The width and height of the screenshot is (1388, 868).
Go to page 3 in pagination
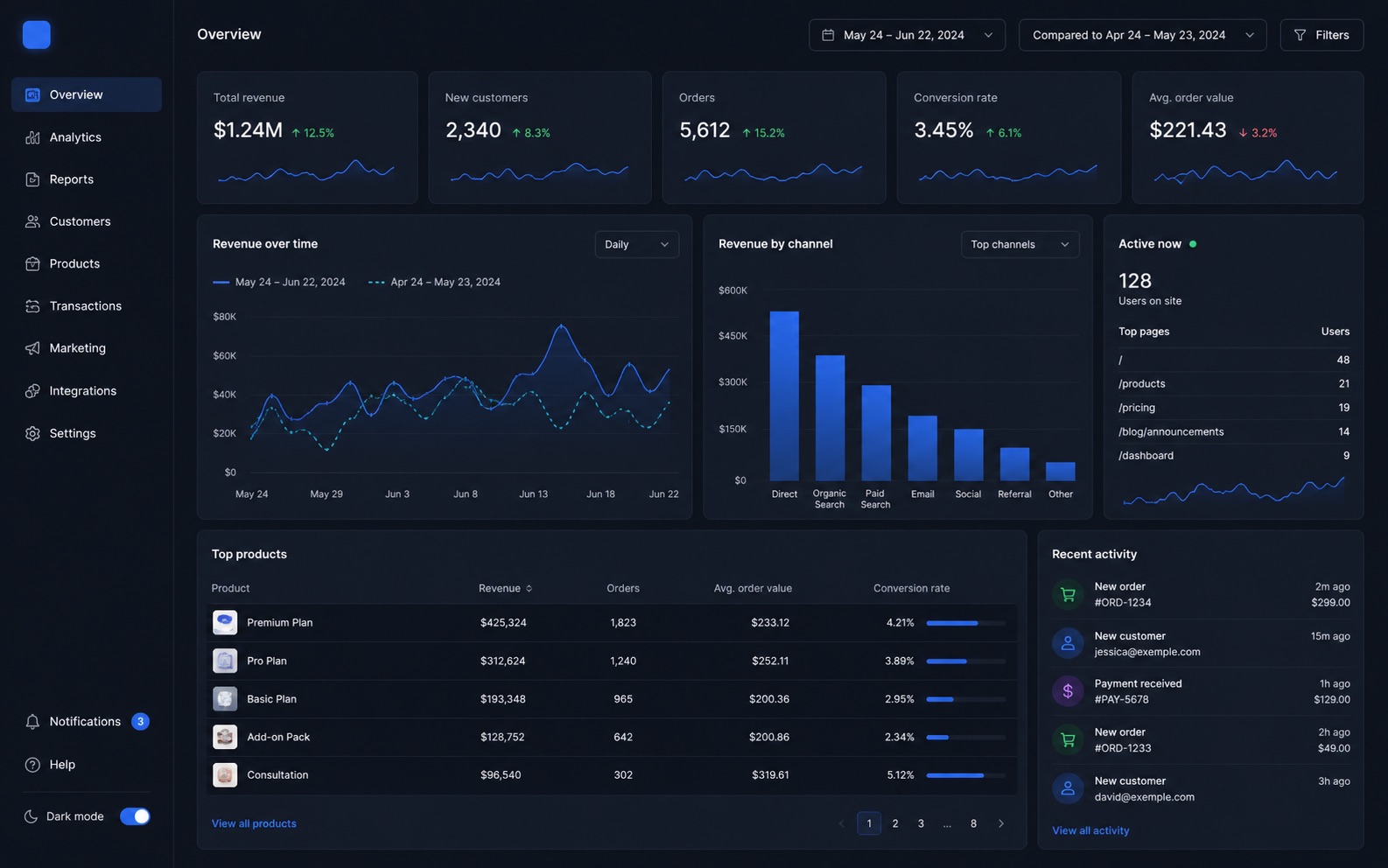click(x=921, y=823)
